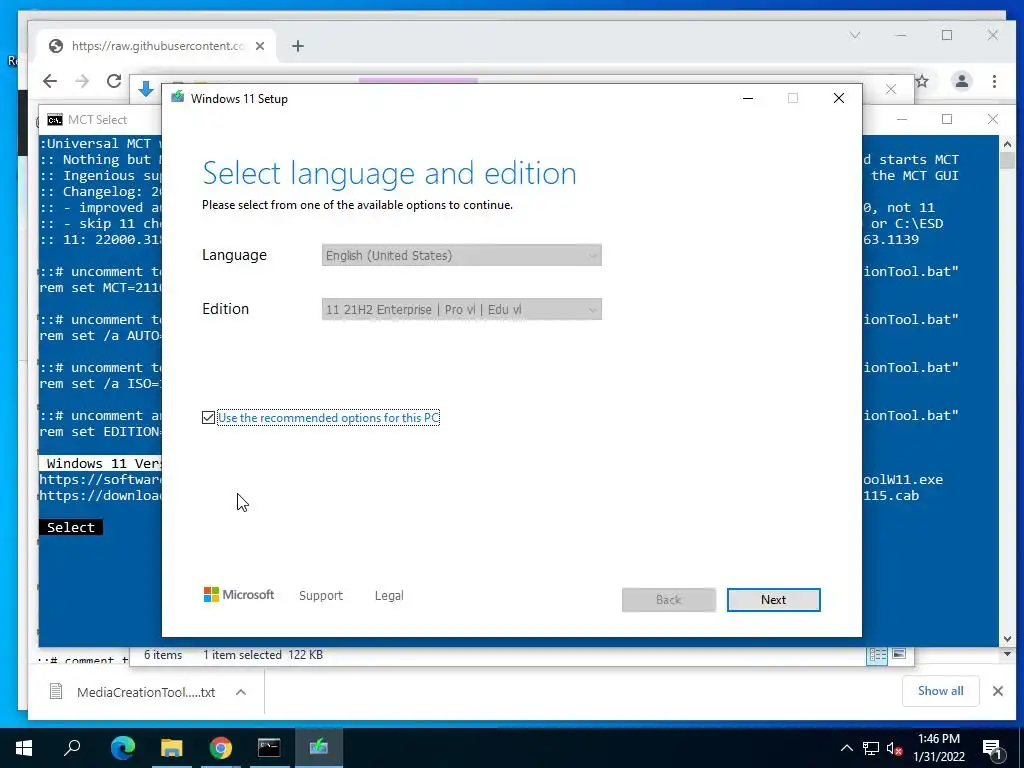This screenshot has height=768, width=1024.
Task: Open the network tray icon
Action: 871,748
